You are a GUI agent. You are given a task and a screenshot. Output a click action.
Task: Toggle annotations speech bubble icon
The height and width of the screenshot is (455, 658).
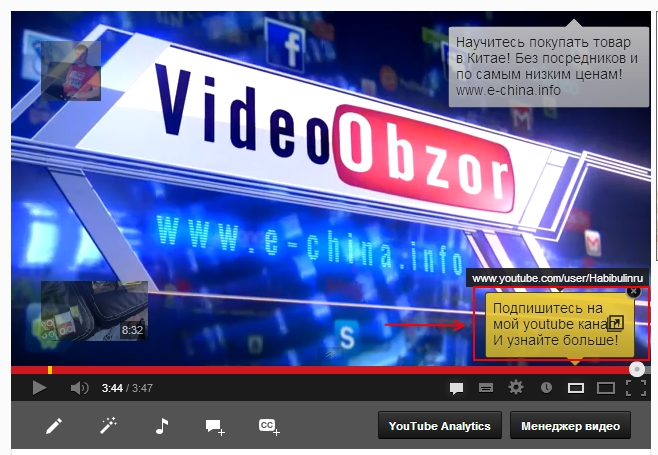click(456, 388)
